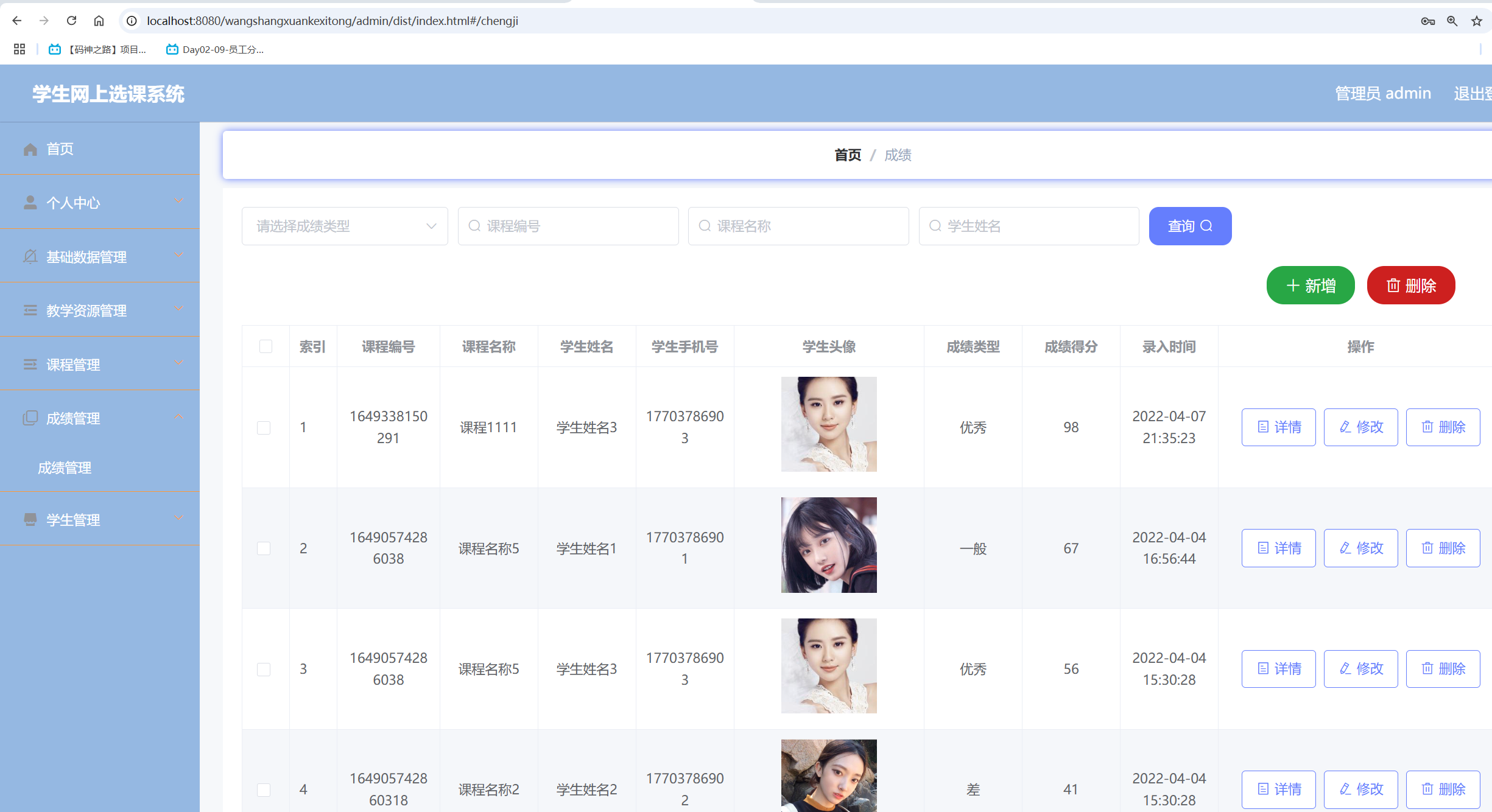Click 修改 for row 2 学生姓名1
The width and height of the screenshot is (1492, 812).
pos(1361,548)
